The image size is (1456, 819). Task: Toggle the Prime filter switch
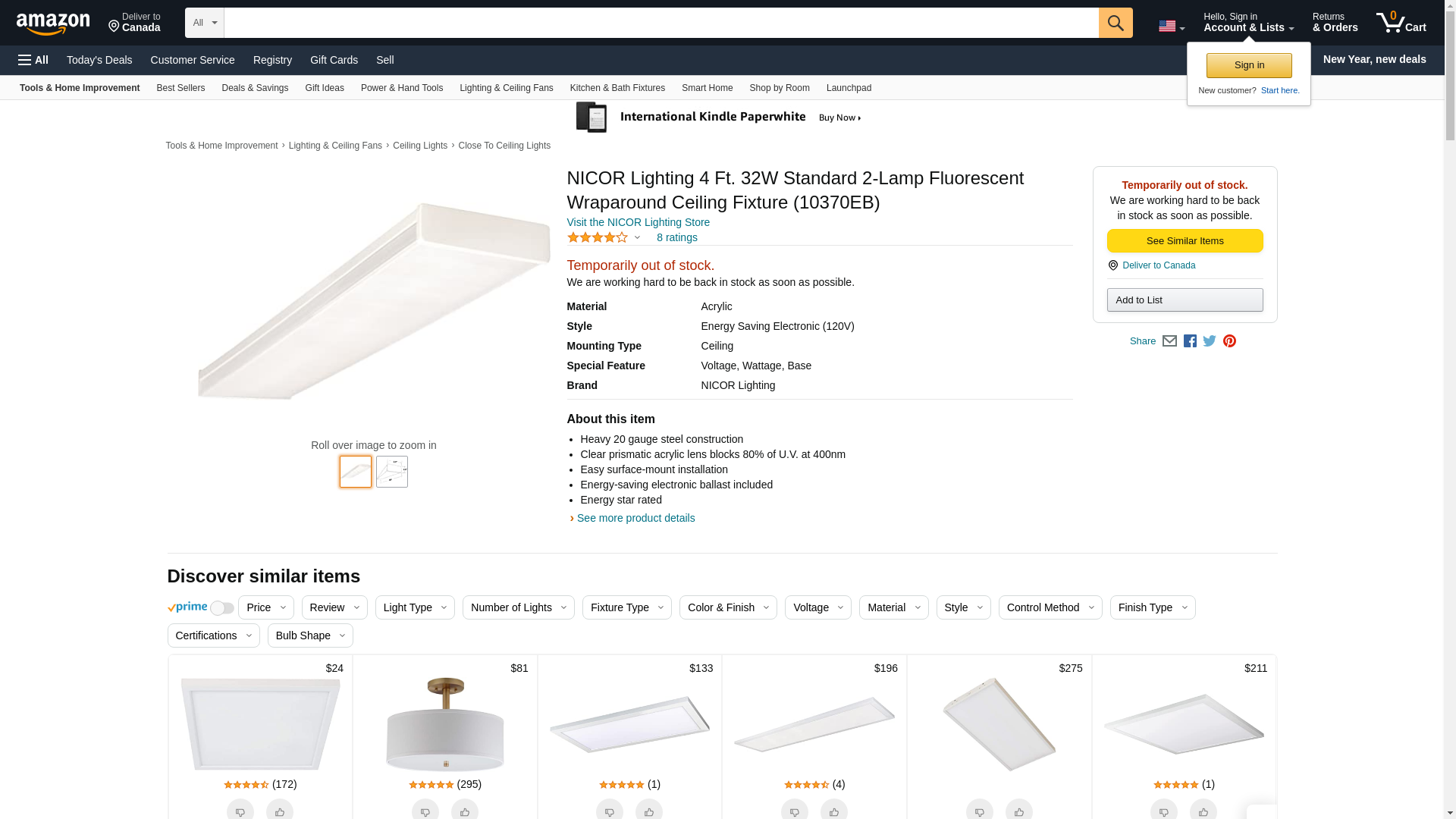pos(221,608)
